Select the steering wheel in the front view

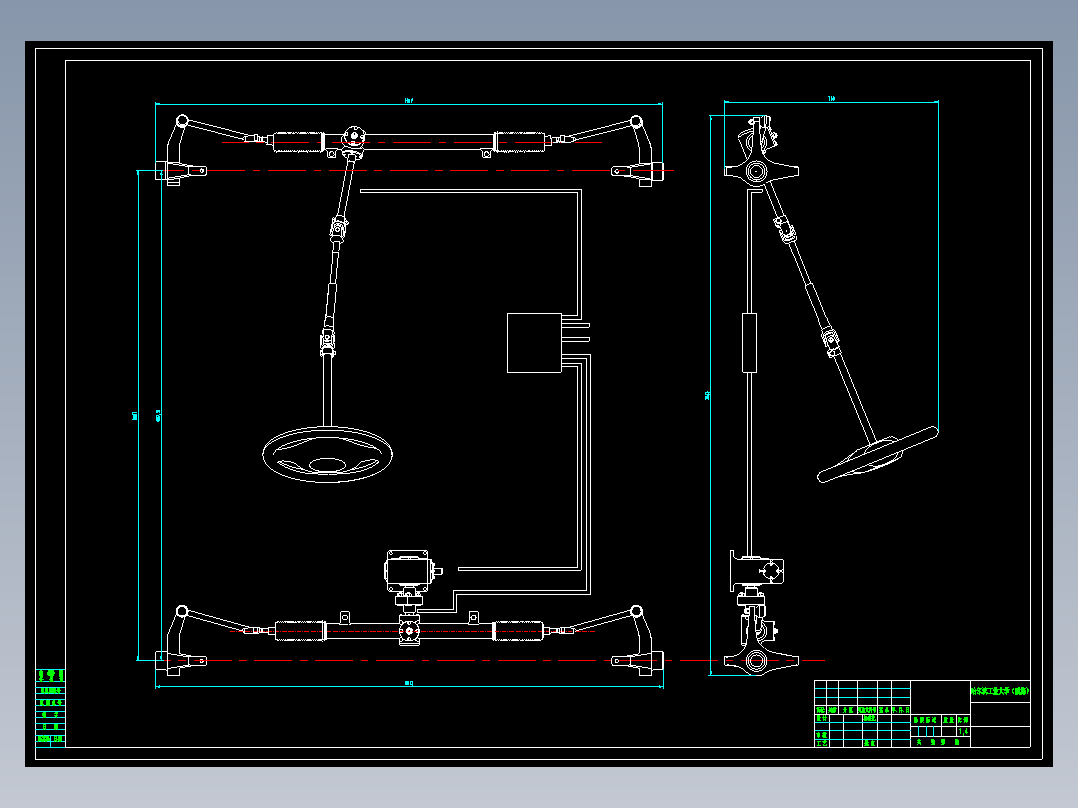tap(327, 455)
